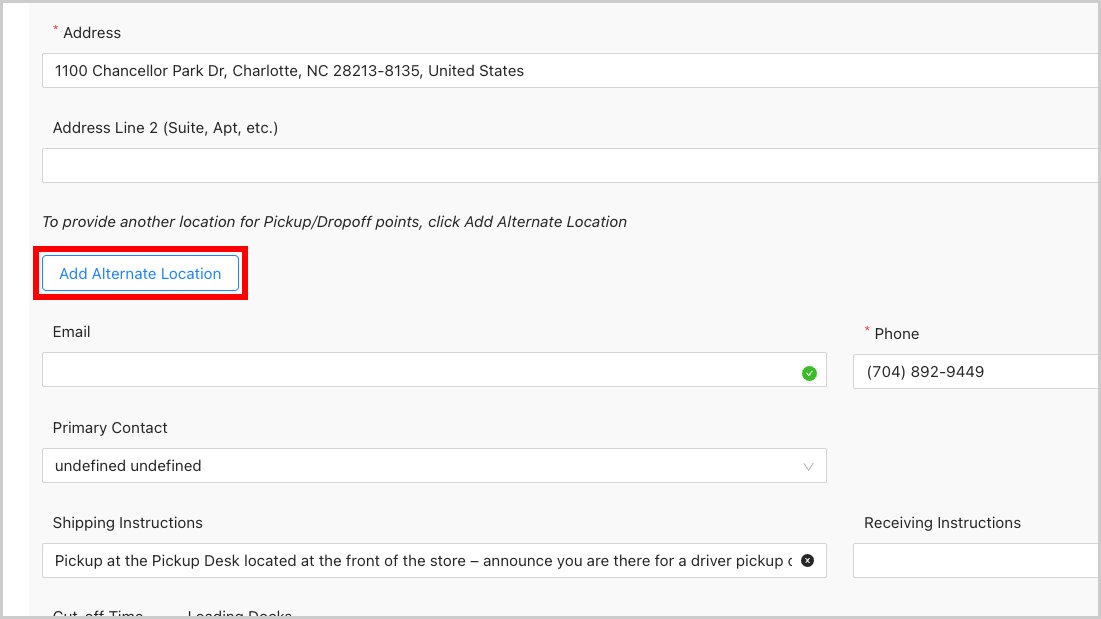
Task: Open the 'undefined undefined' contact combo box
Action: click(x=420, y=466)
